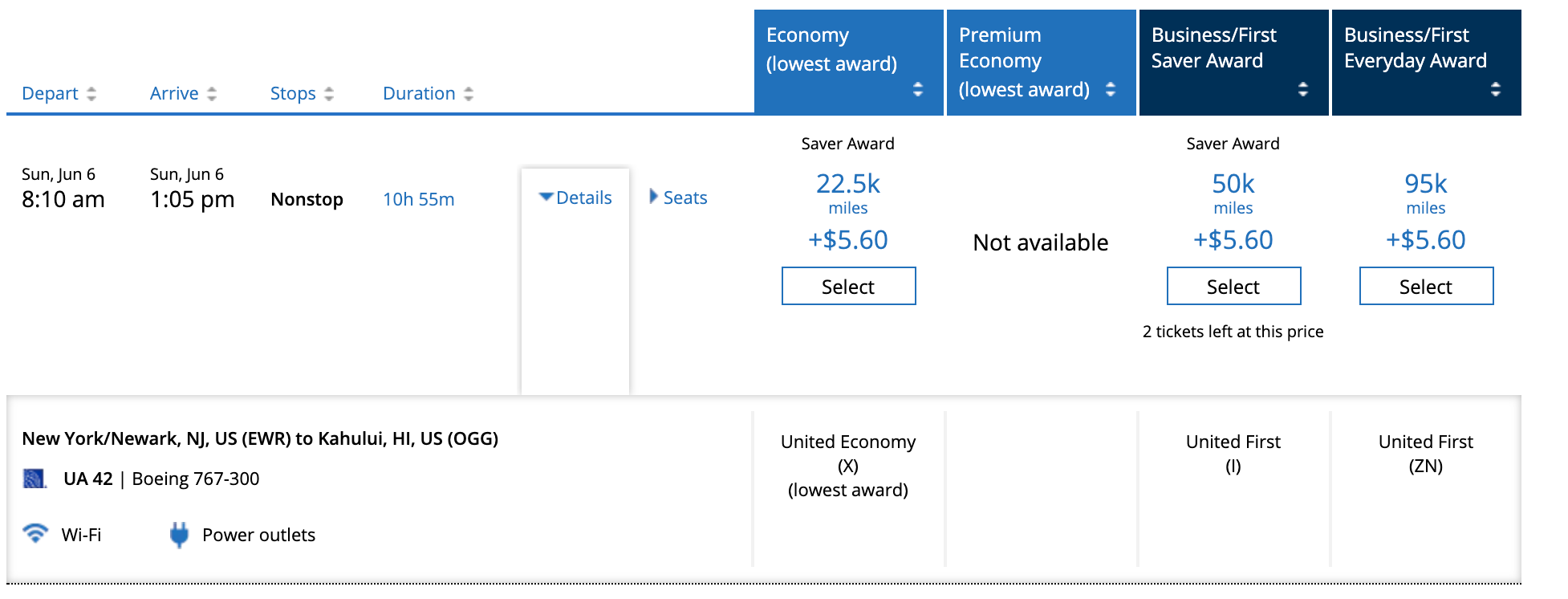Click the Stops sort arrows icon

pos(329,94)
